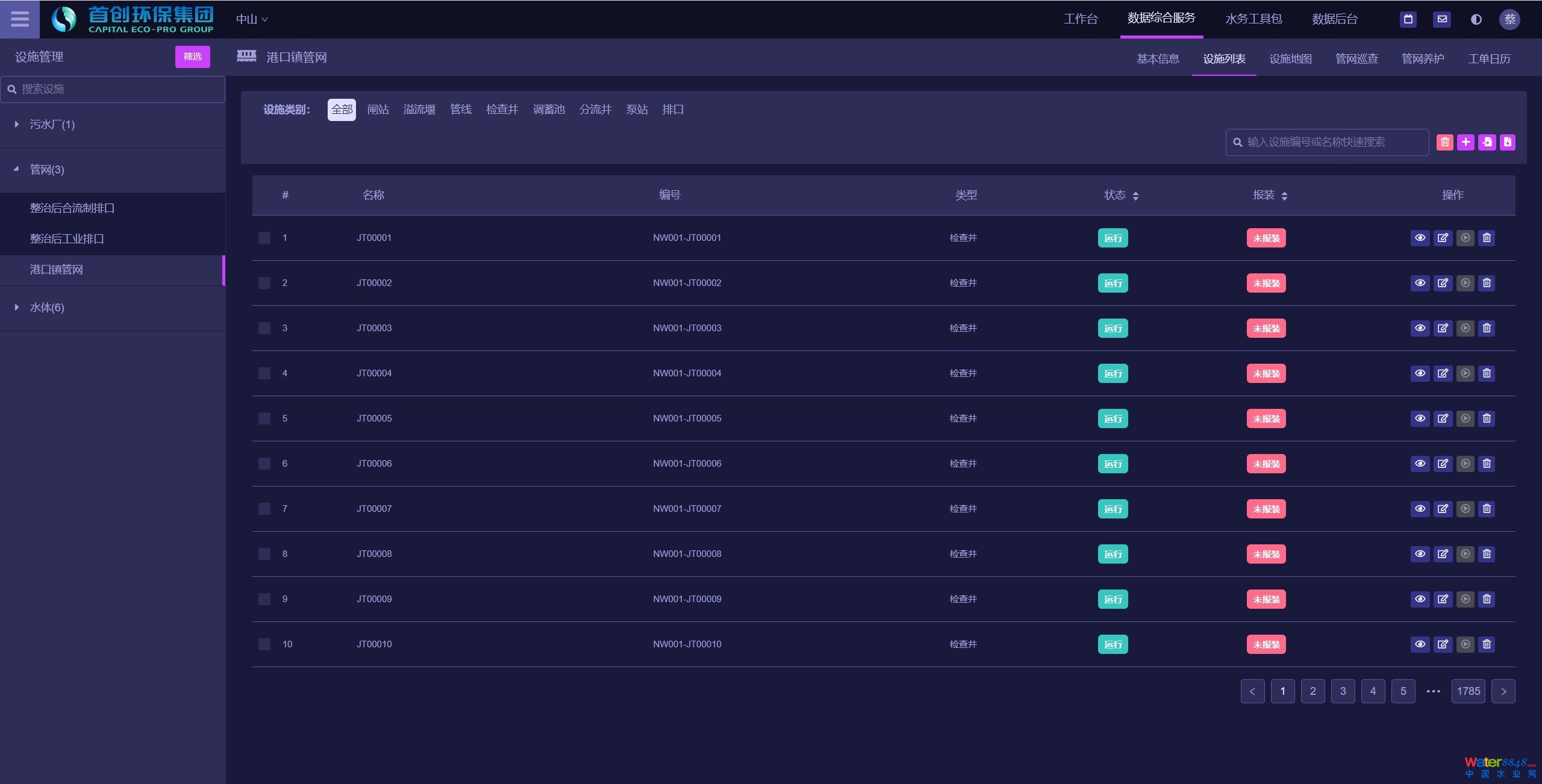Click the import file toolbar icon

coord(1487,142)
